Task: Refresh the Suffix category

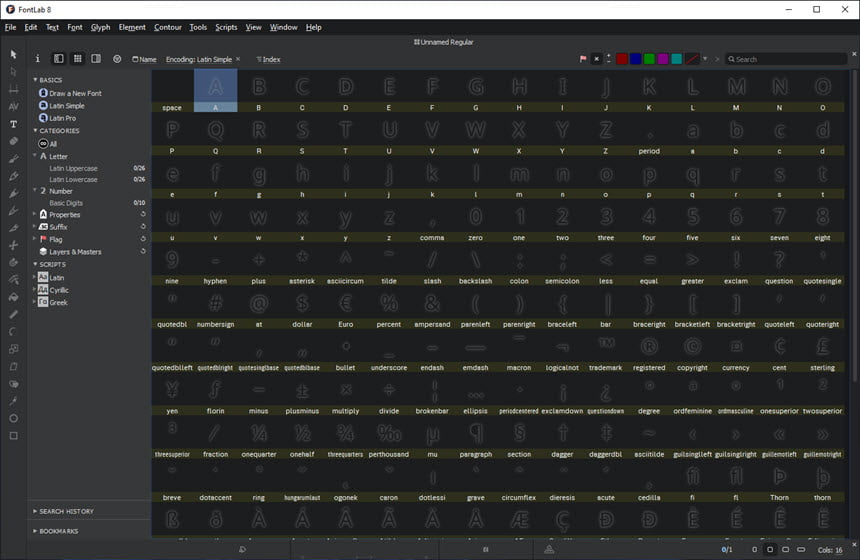Action: [143, 227]
